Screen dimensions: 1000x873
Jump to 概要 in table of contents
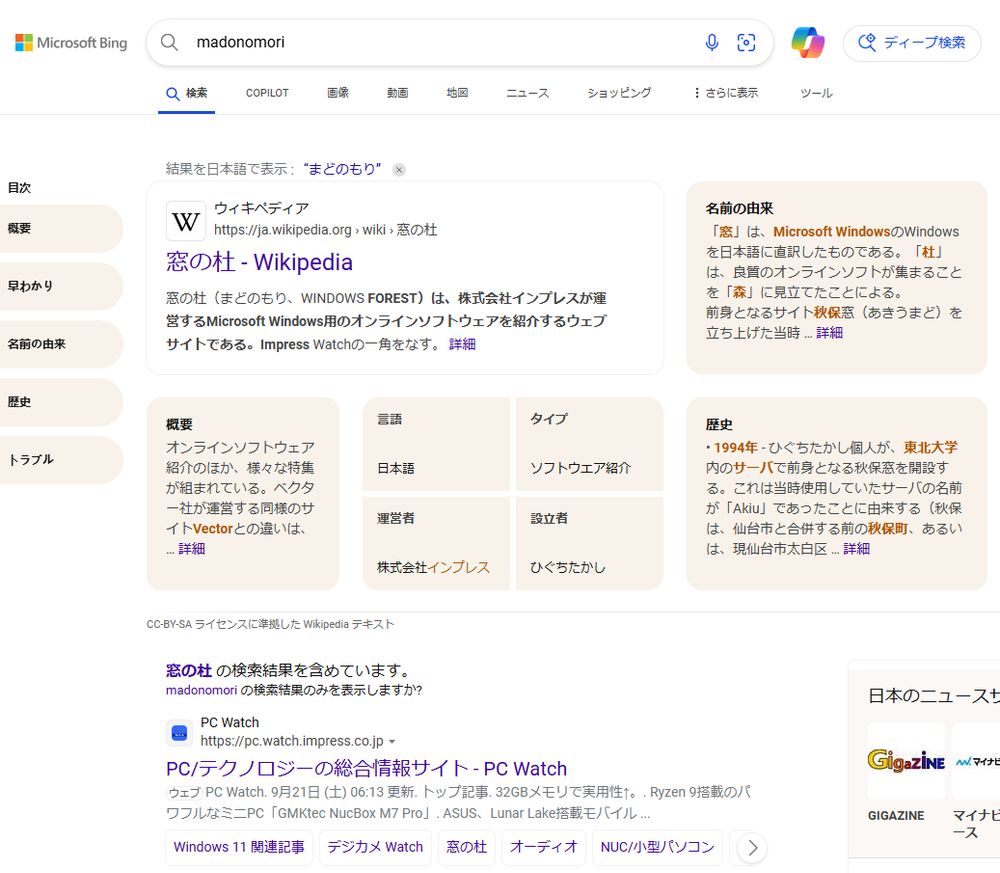pyautogui.click(x=59, y=228)
